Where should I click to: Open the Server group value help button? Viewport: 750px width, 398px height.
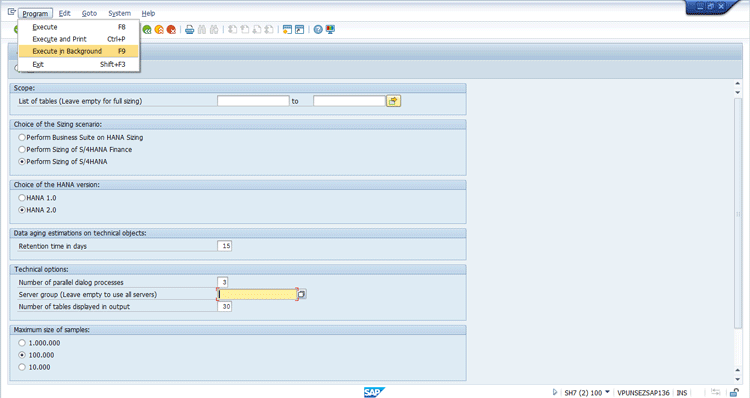302,294
